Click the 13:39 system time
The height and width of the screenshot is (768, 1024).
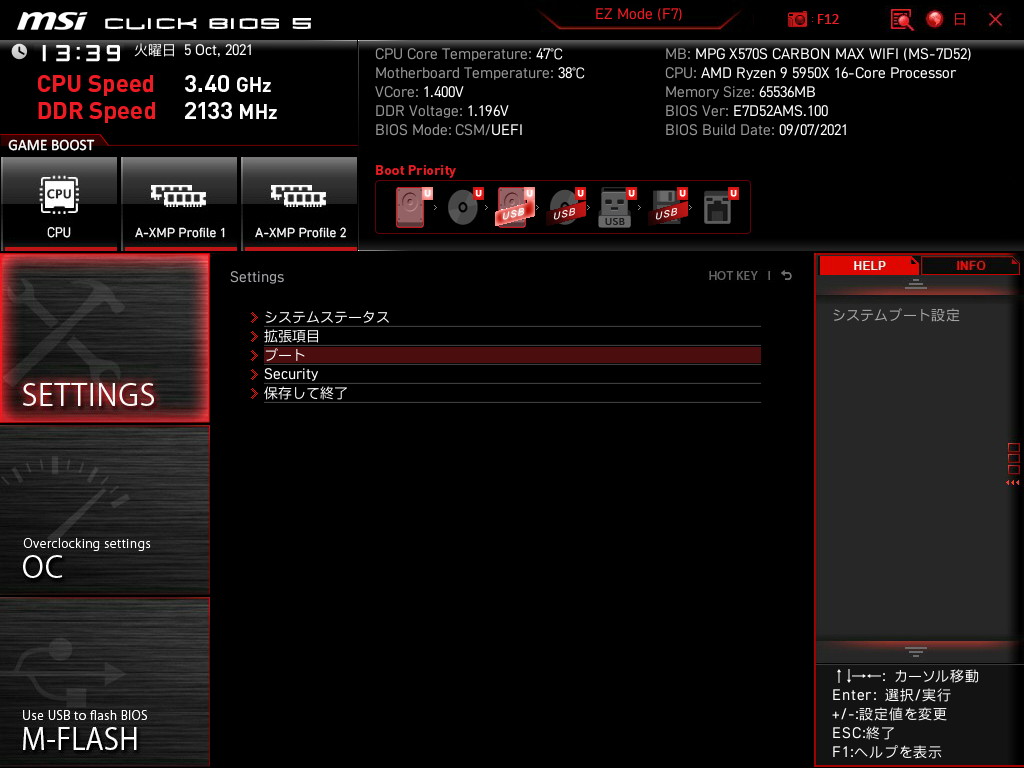(81, 52)
